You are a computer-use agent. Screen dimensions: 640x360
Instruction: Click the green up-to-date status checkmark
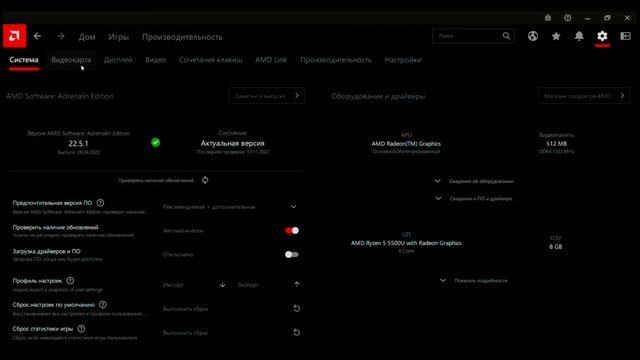point(156,142)
